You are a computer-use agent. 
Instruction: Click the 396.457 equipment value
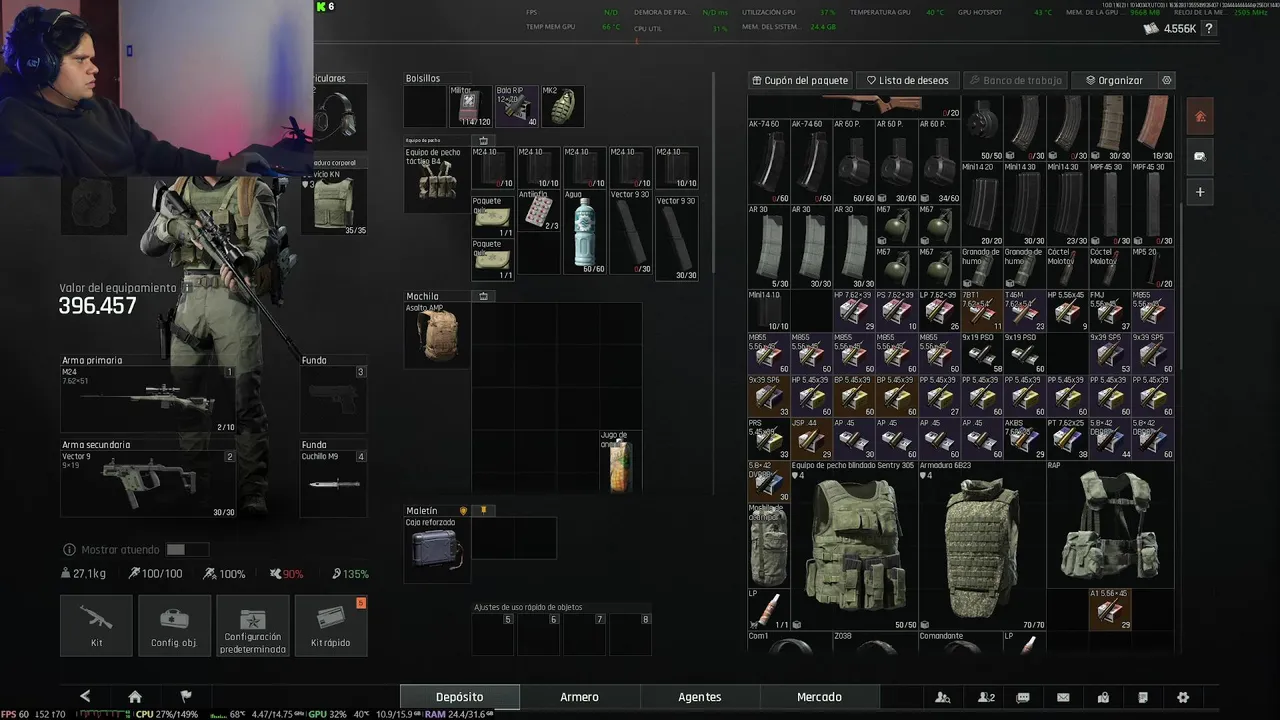97,306
